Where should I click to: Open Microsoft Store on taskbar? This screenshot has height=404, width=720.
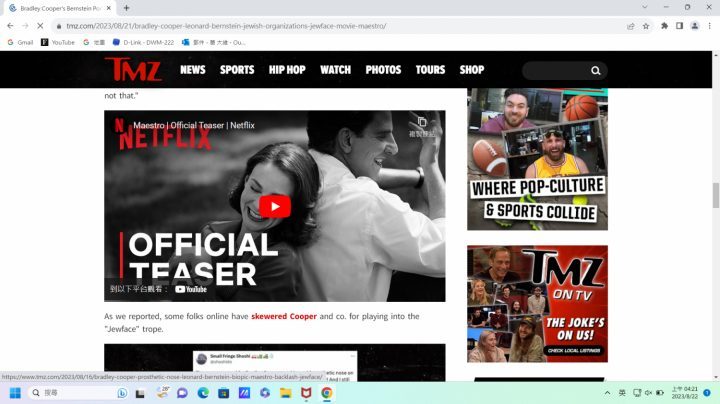tap(224, 393)
